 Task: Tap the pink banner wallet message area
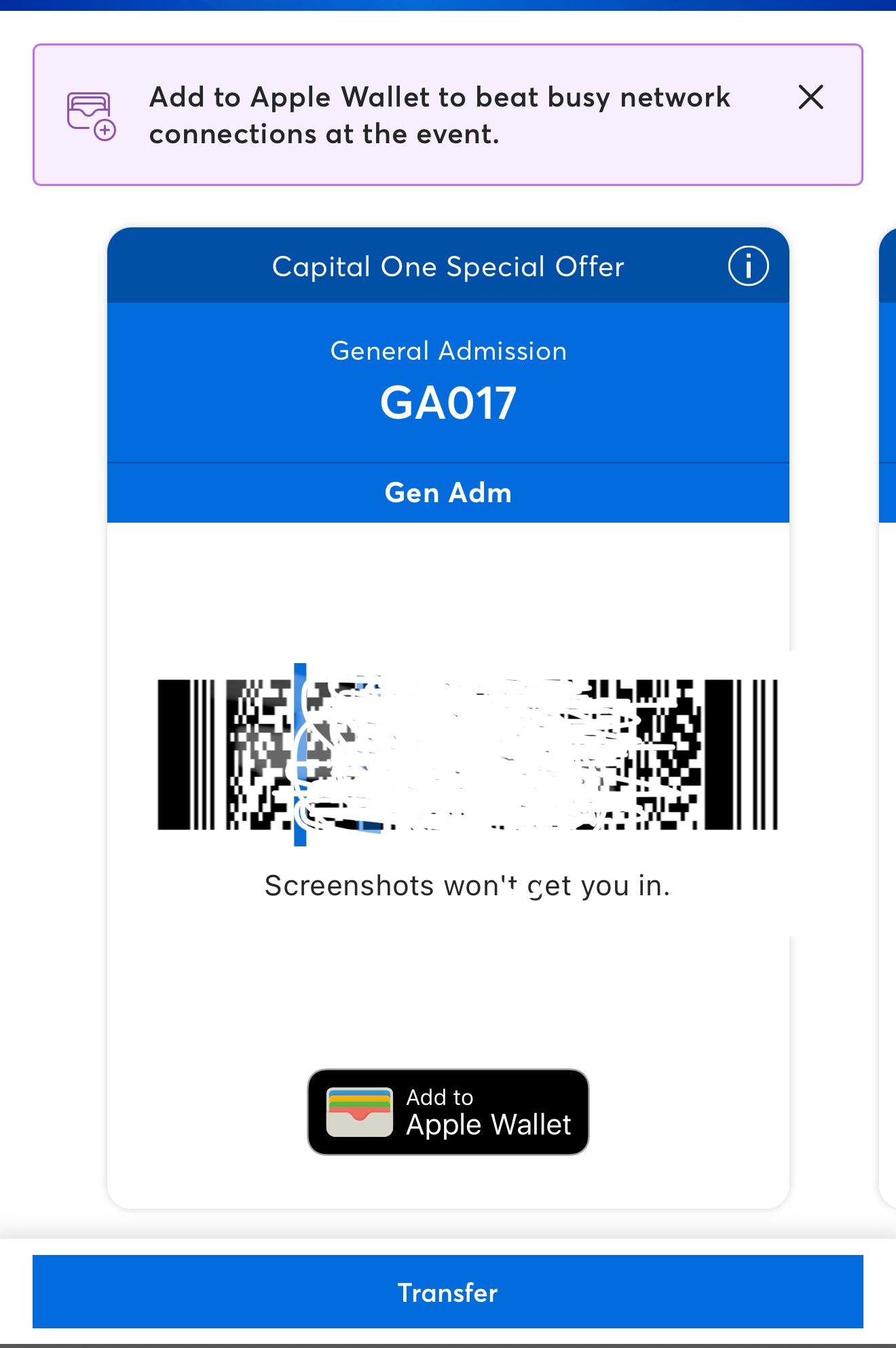448,115
